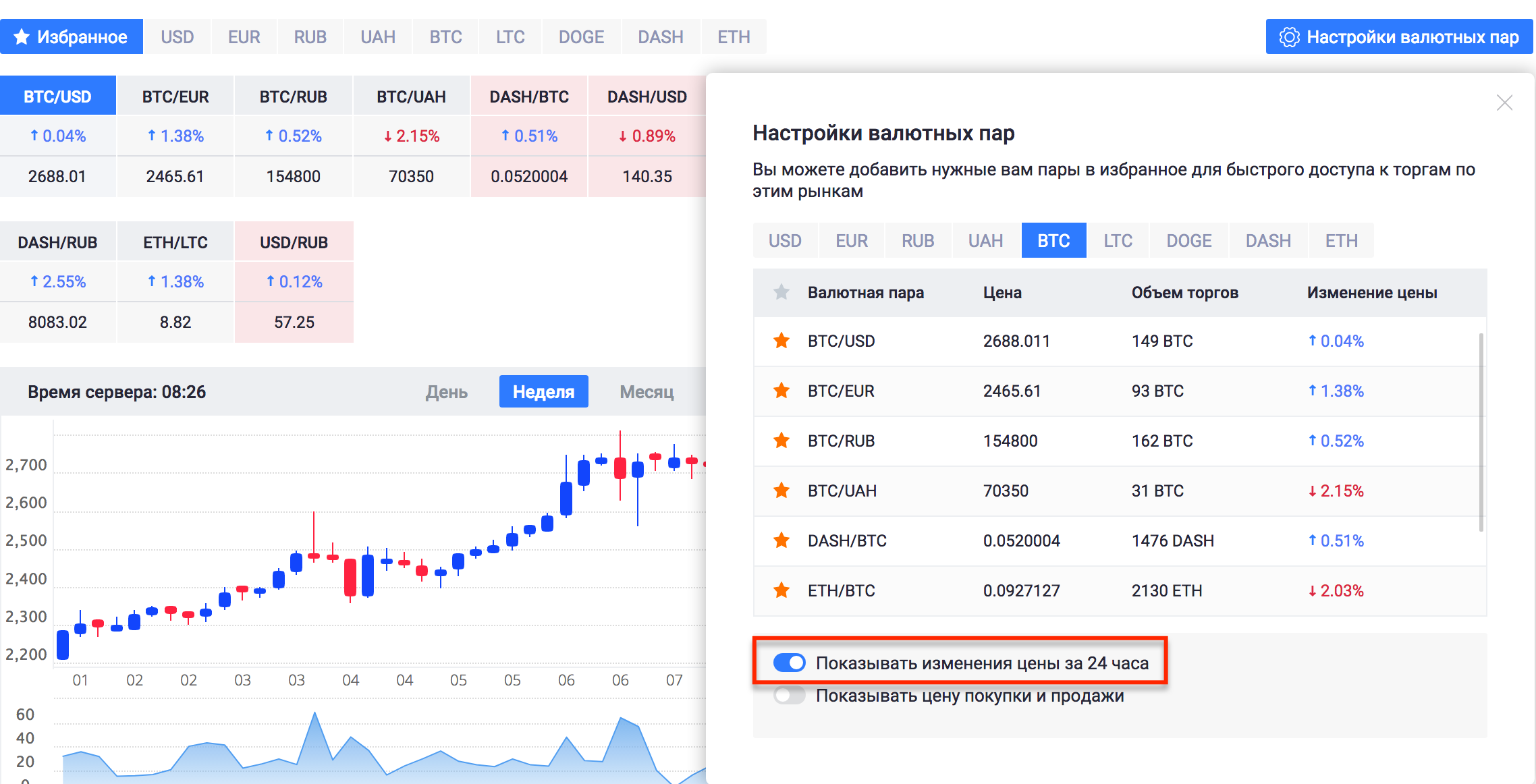Click the gray star in table header
Viewport: 1536px width, 784px height.
[x=781, y=292]
